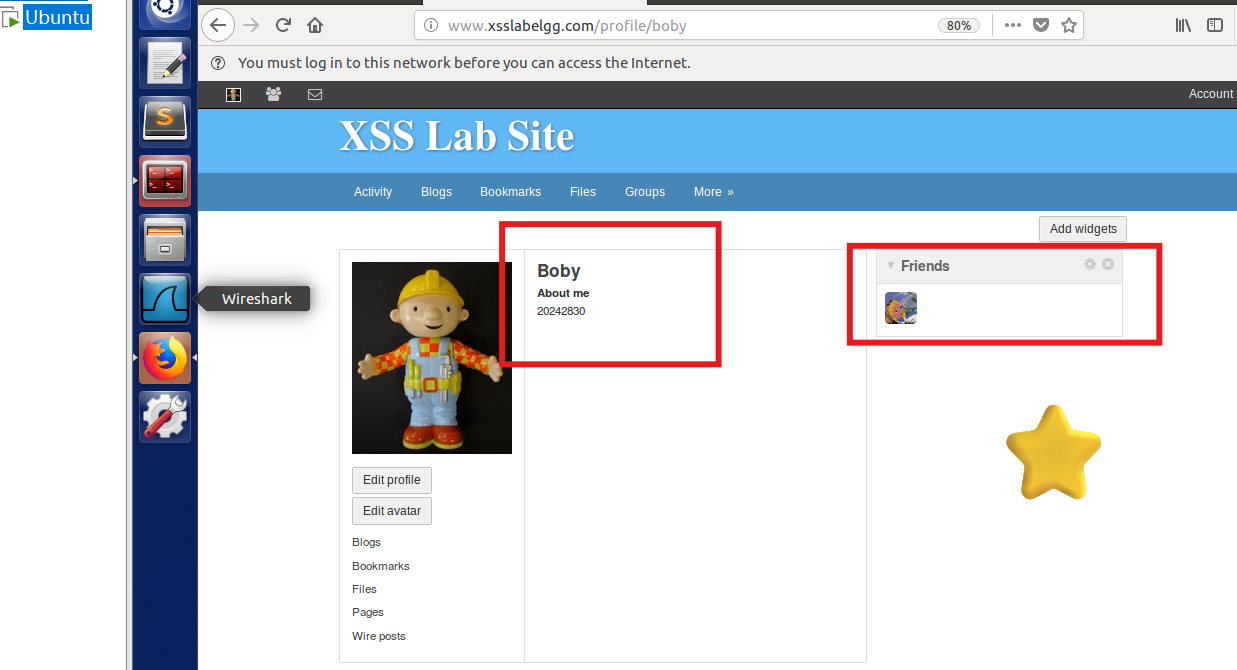1237x670 pixels.
Task: Launch Sublime Text from launcher
Action: [x=165, y=122]
